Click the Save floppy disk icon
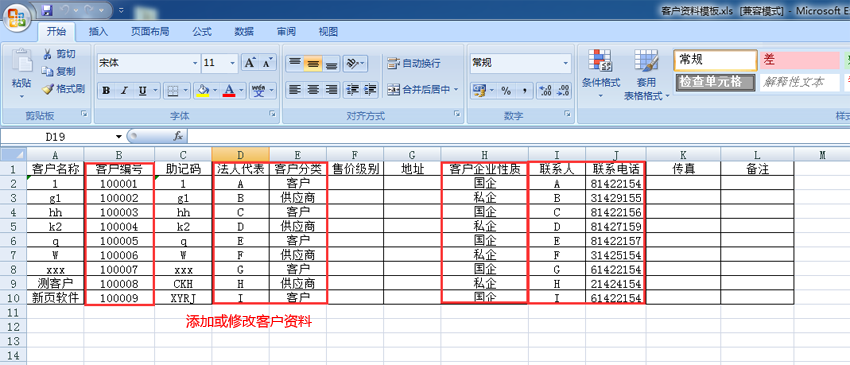Image resolution: width=850 pixels, height=365 pixels. pos(47,10)
